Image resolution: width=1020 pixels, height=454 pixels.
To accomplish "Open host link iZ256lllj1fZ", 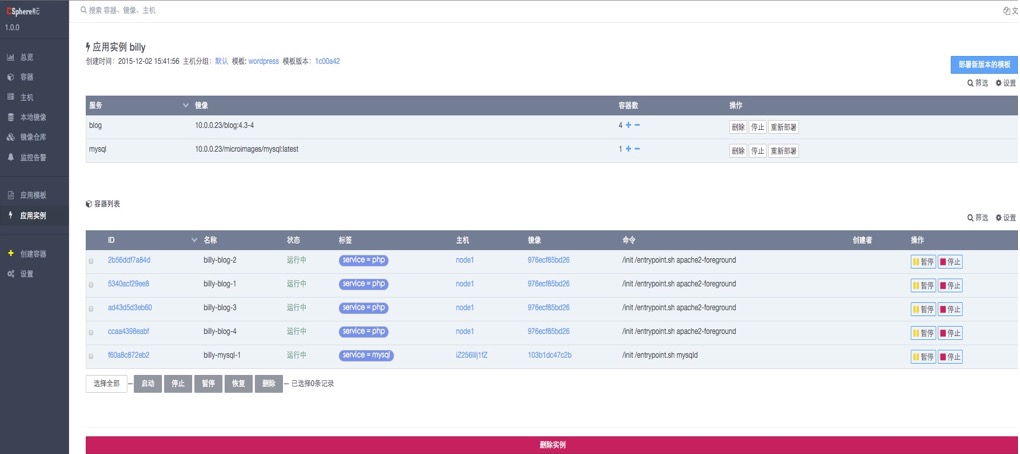I will (x=472, y=355).
